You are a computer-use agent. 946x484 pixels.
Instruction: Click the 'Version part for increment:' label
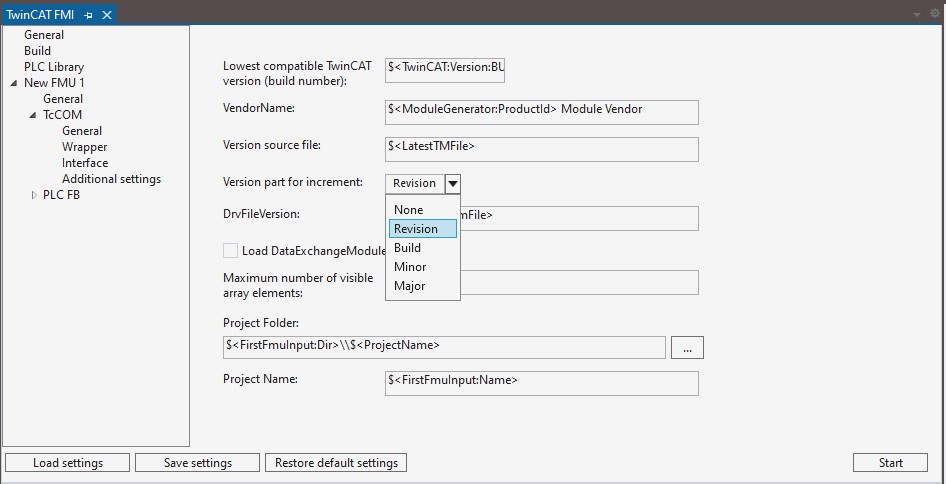293,182
